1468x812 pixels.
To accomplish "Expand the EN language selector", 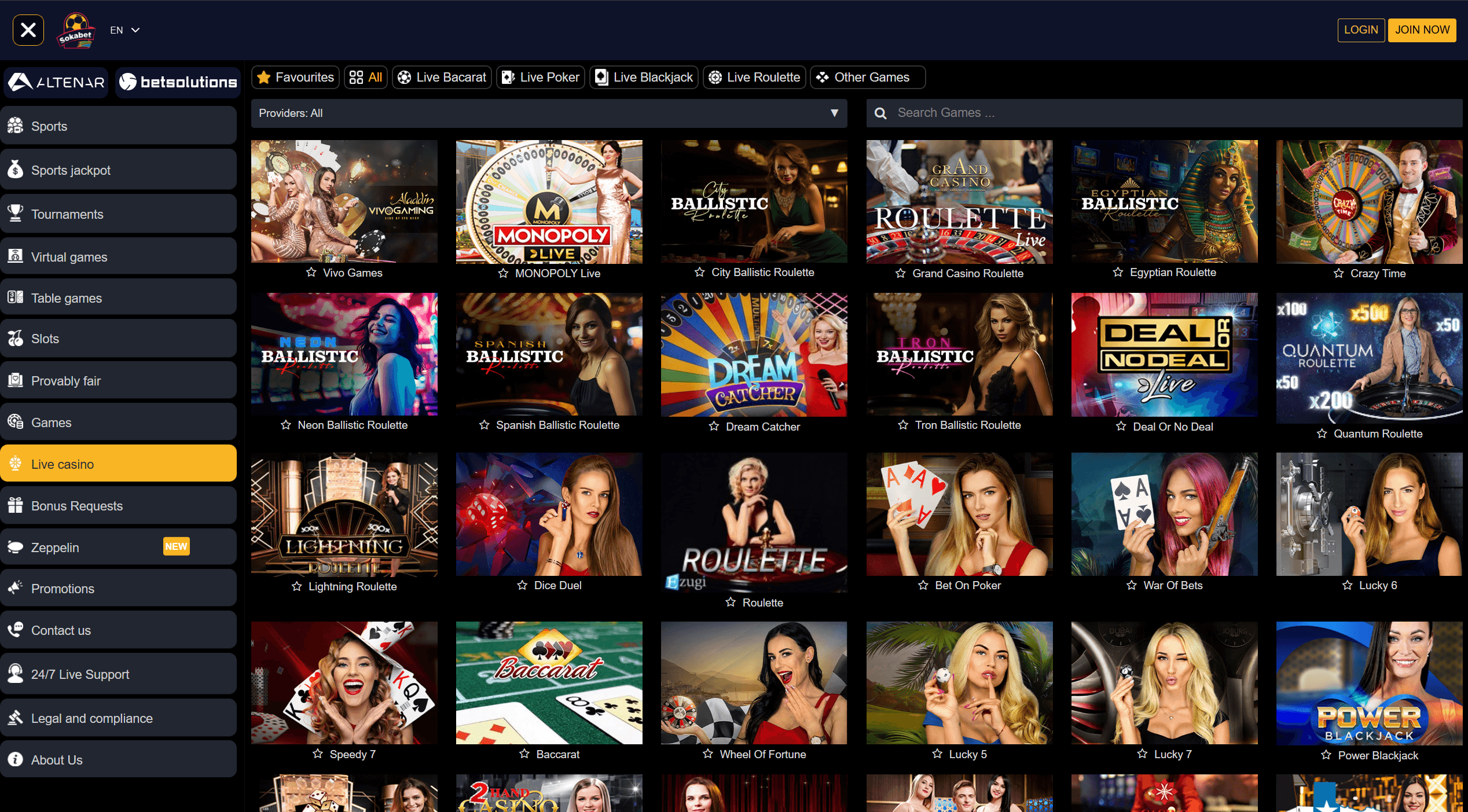I will (124, 30).
